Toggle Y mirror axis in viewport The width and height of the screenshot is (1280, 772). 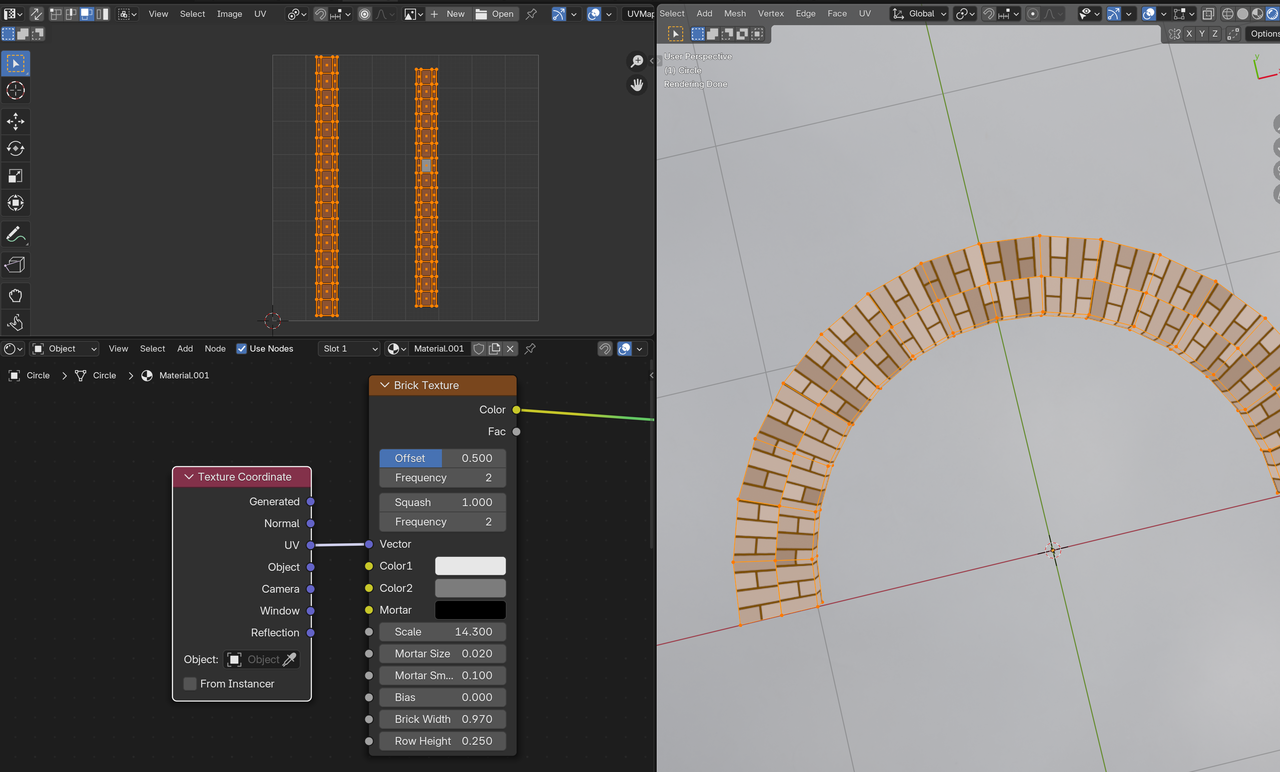(x=1202, y=34)
